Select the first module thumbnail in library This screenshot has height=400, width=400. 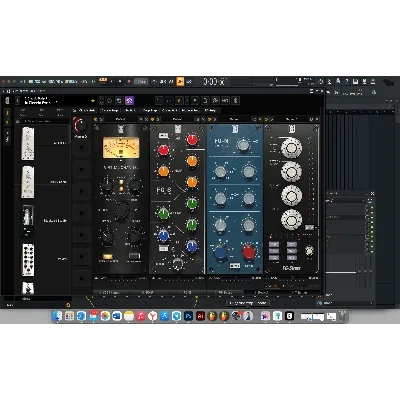[28, 143]
